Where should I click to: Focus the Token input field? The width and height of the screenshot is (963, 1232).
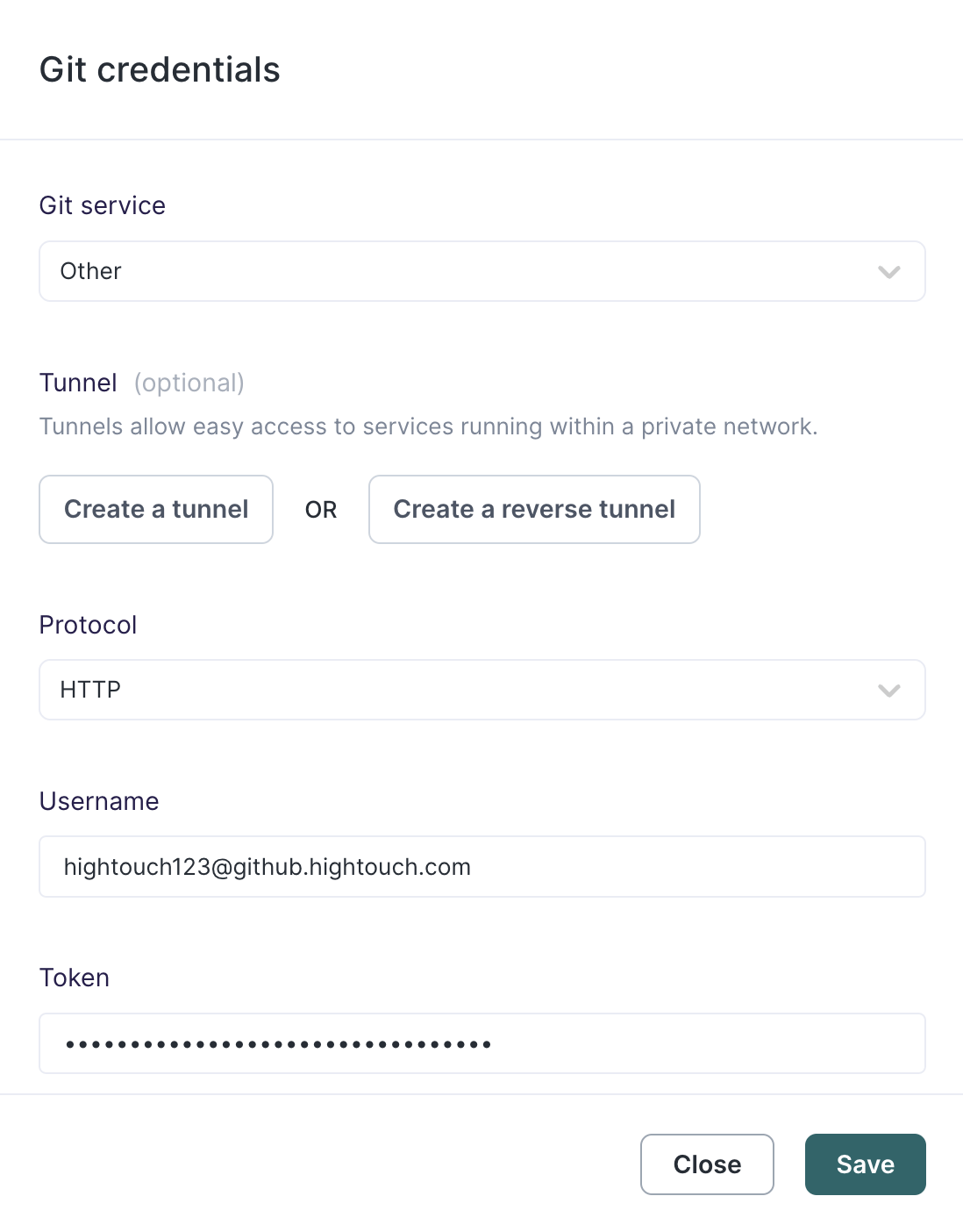coord(481,1043)
